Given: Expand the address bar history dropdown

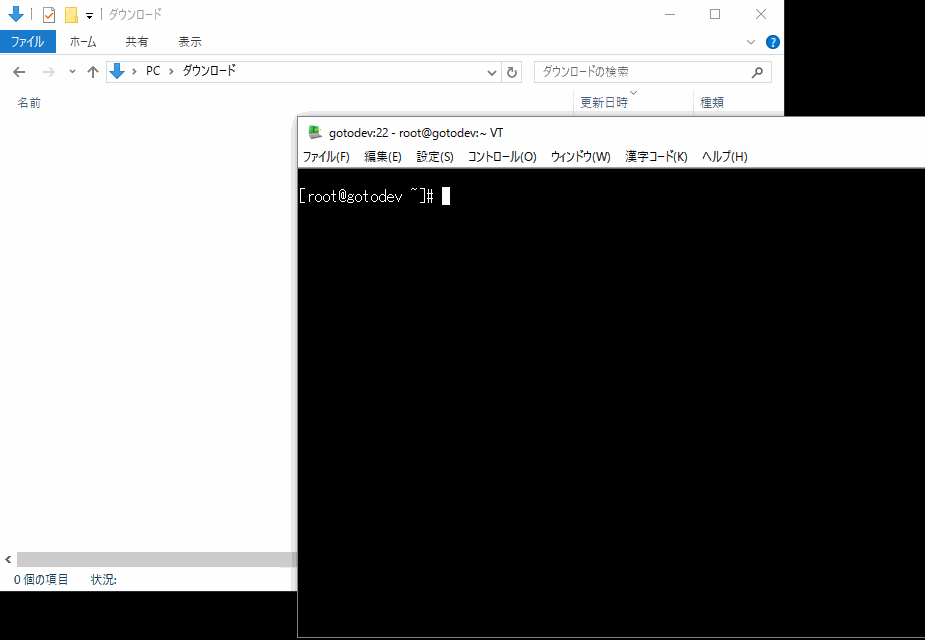Looking at the screenshot, I should [x=491, y=72].
